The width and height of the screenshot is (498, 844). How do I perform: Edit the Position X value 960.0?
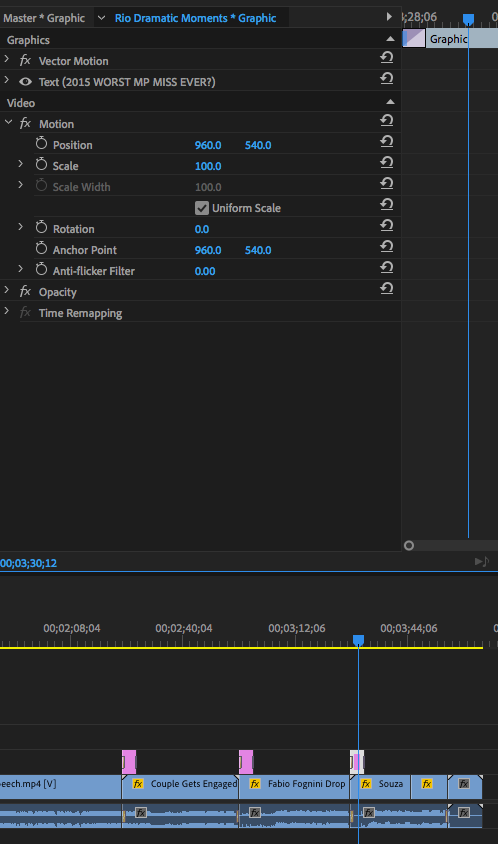tap(208, 145)
